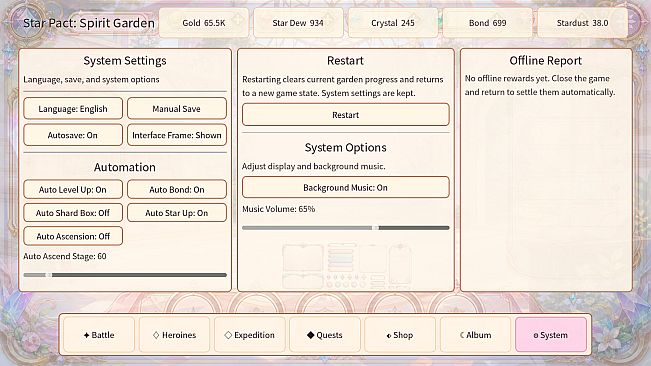Click the Offline Report heading
This screenshot has height=366, width=651.
click(x=546, y=61)
